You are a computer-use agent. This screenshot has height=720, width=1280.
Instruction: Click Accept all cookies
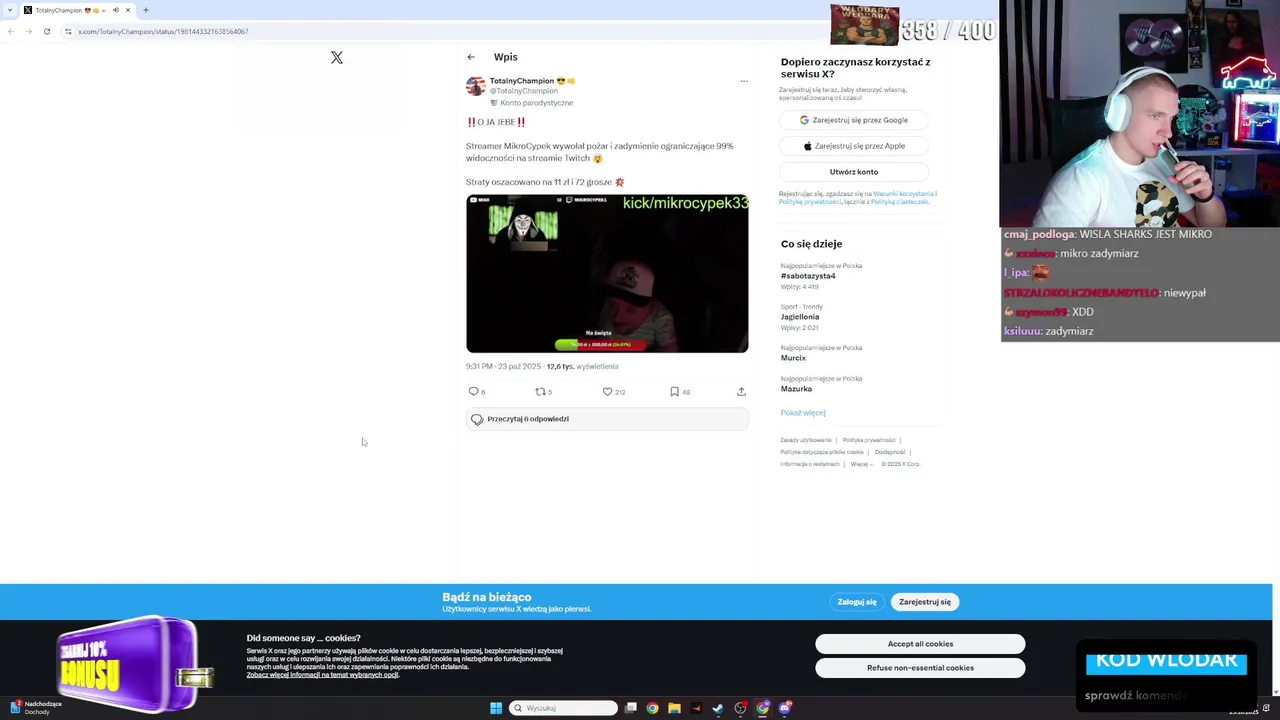(x=920, y=644)
